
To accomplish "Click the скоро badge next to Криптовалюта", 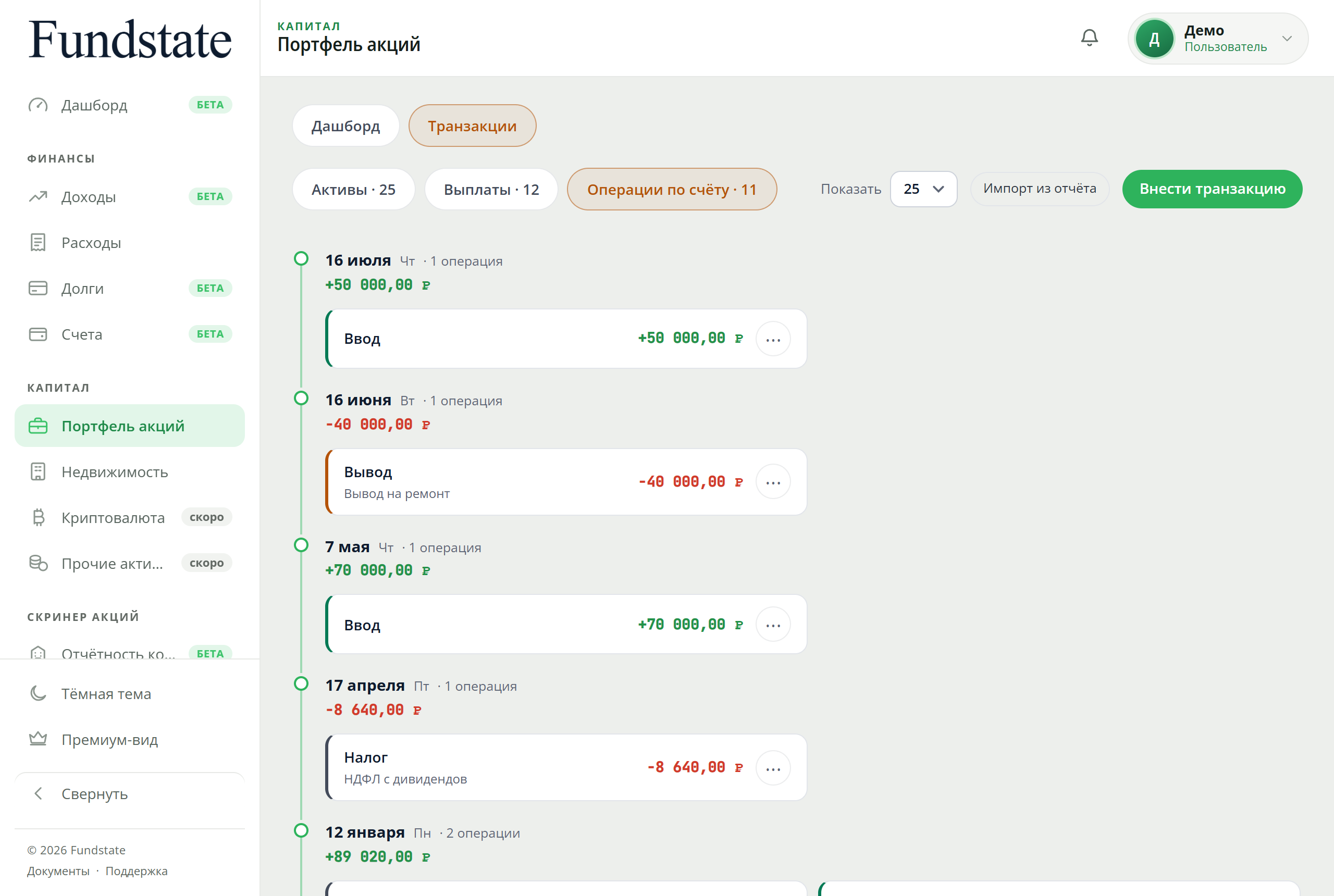I will pyautogui.click(x=206, y=517).
